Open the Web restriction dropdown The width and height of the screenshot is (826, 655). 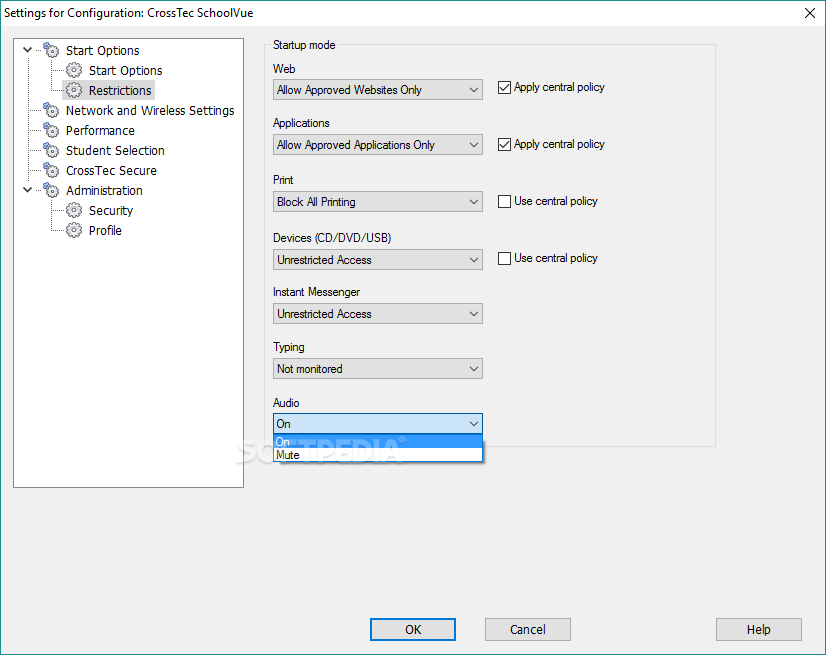378,90
